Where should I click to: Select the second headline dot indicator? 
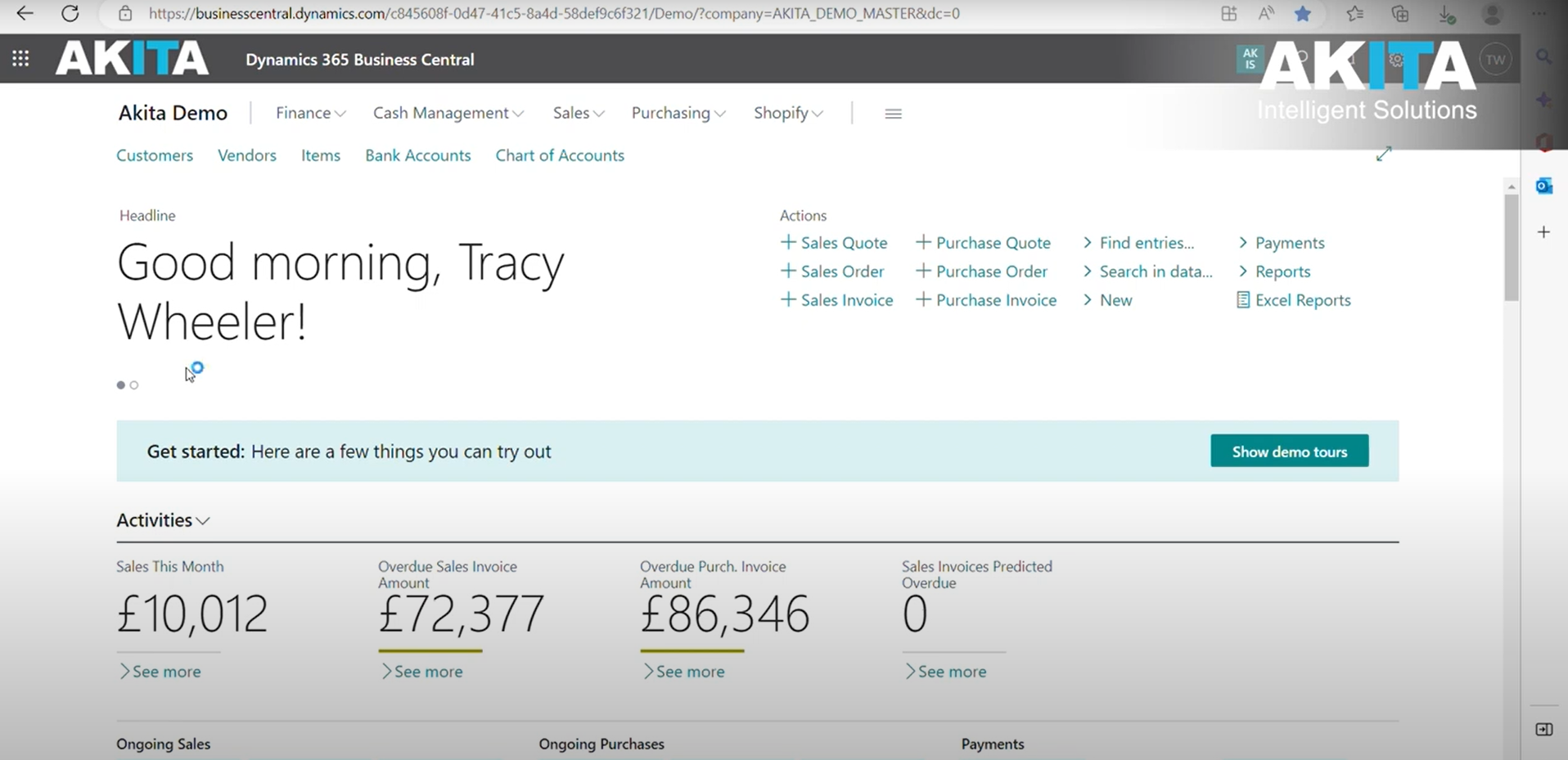[x=134, y=385]
